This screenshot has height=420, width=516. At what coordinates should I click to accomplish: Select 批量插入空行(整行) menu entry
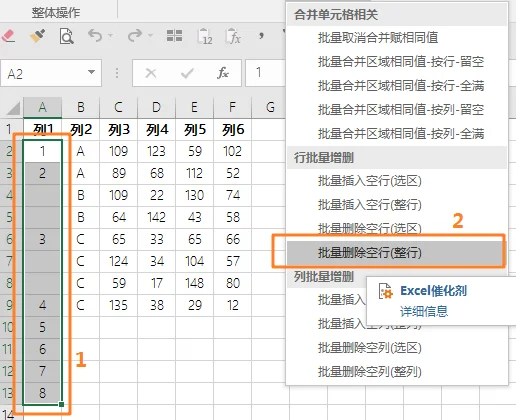click(x=397, y=205)
